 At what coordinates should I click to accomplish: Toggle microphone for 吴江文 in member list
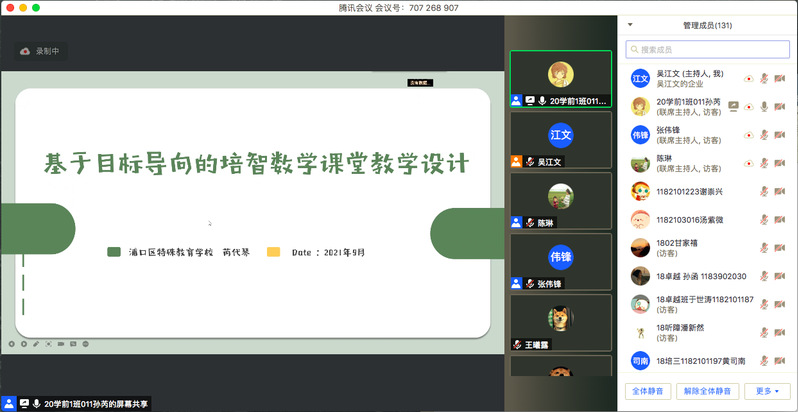[x=764, y=78]
